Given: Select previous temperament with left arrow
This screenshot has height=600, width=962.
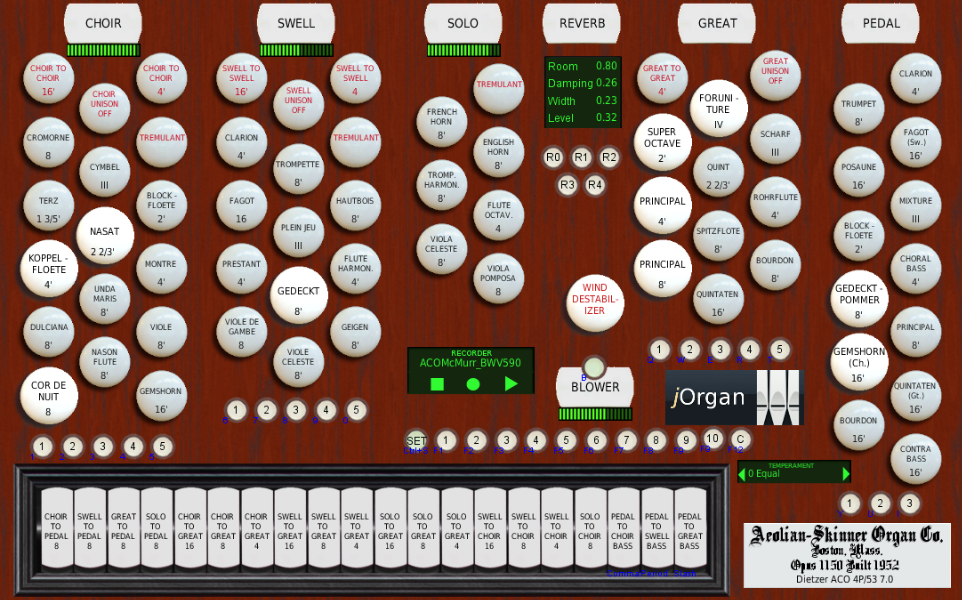Looking at the screenshot, I should [742, 474].
